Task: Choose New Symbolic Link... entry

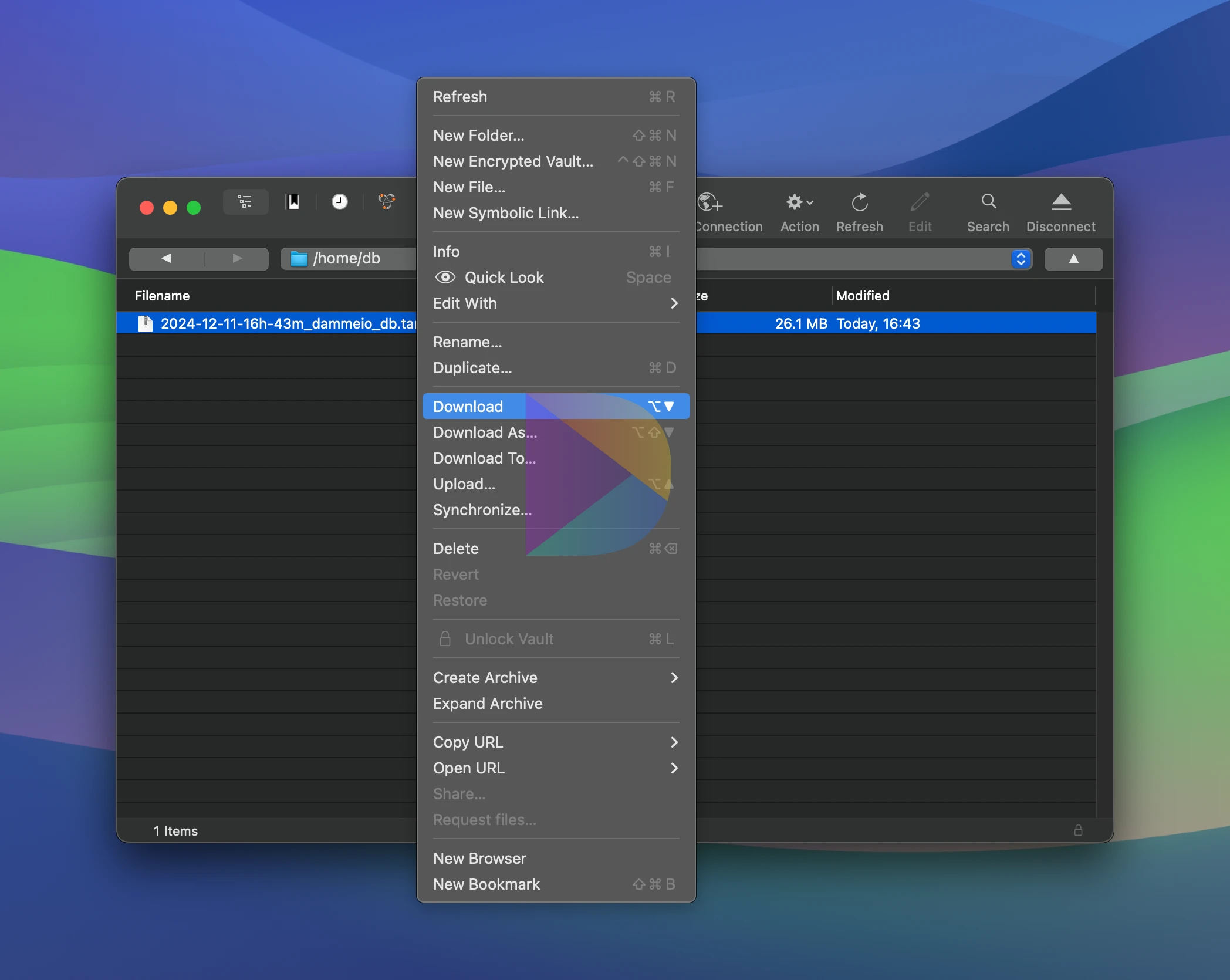Action: tap(556, 213)
